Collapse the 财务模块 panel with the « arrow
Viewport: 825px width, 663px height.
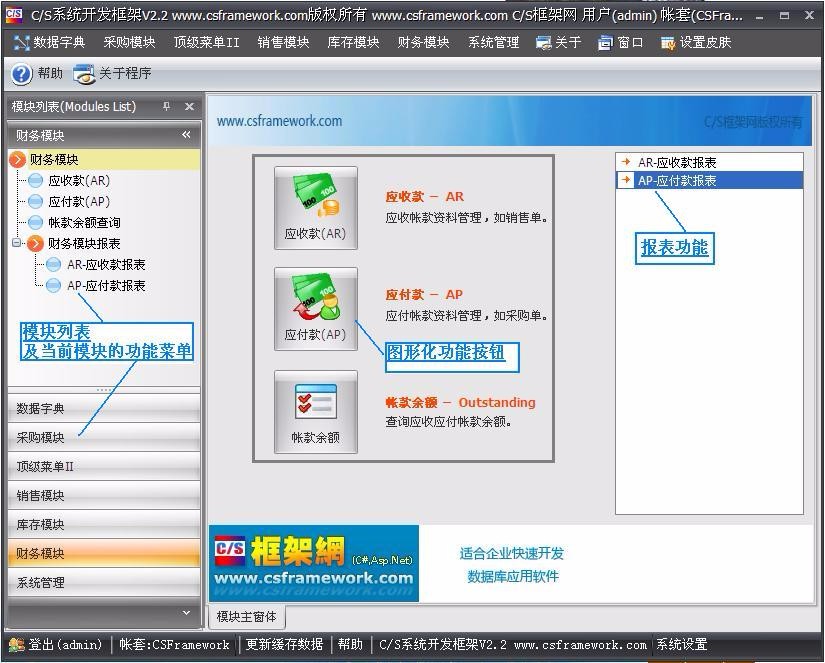click(x=184, y=134)
